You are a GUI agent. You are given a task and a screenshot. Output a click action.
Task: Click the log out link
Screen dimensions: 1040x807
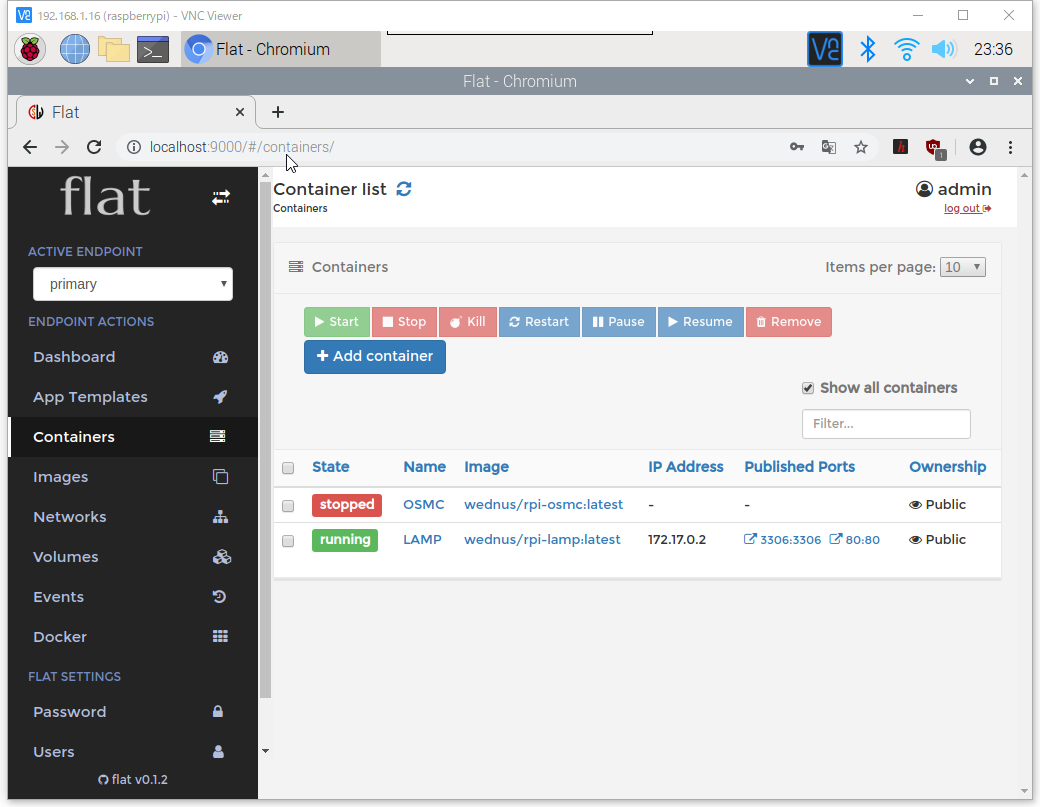pyautogui.click(x=968, y=209)
